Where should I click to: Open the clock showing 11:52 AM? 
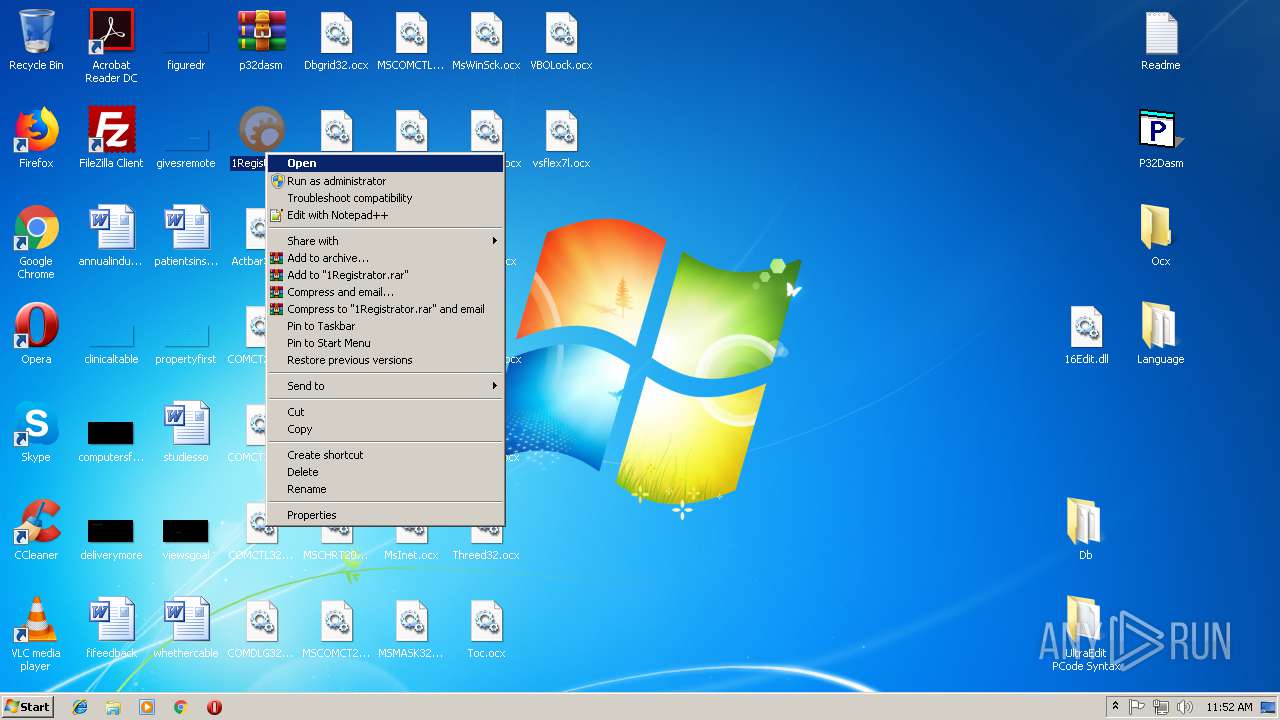[1229, 707]
